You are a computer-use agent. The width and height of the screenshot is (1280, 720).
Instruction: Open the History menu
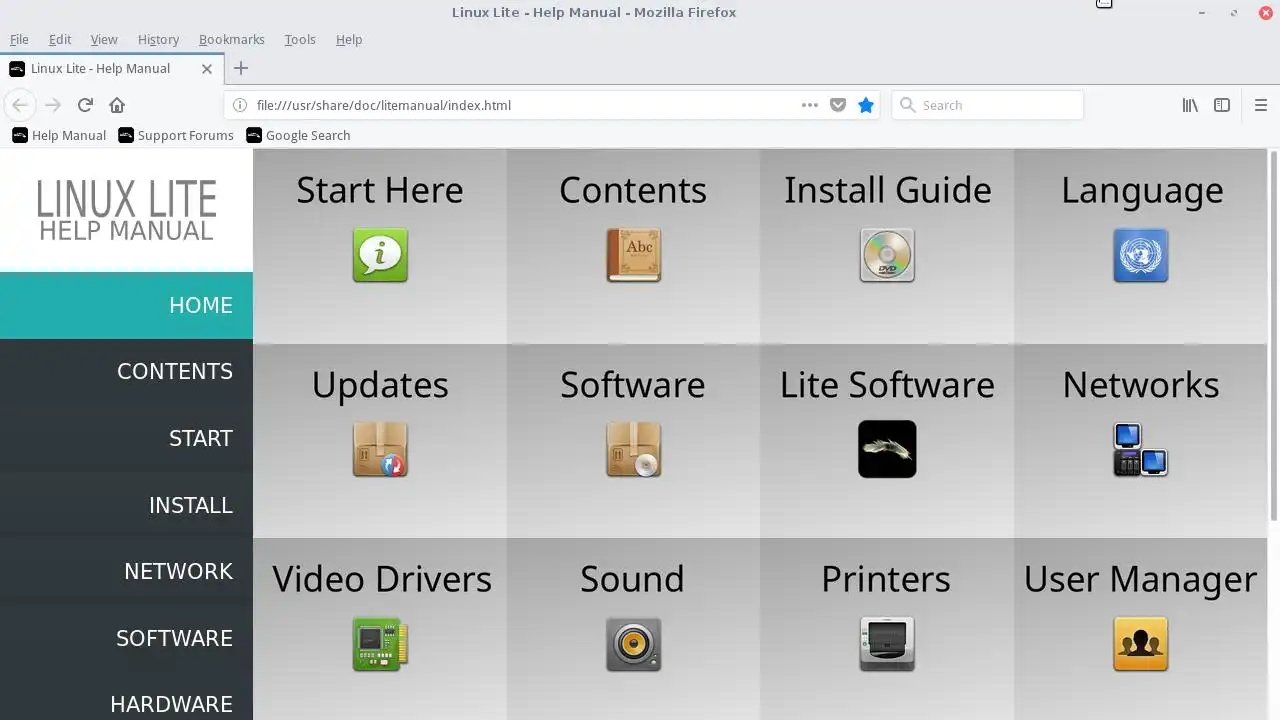point(158,39)
